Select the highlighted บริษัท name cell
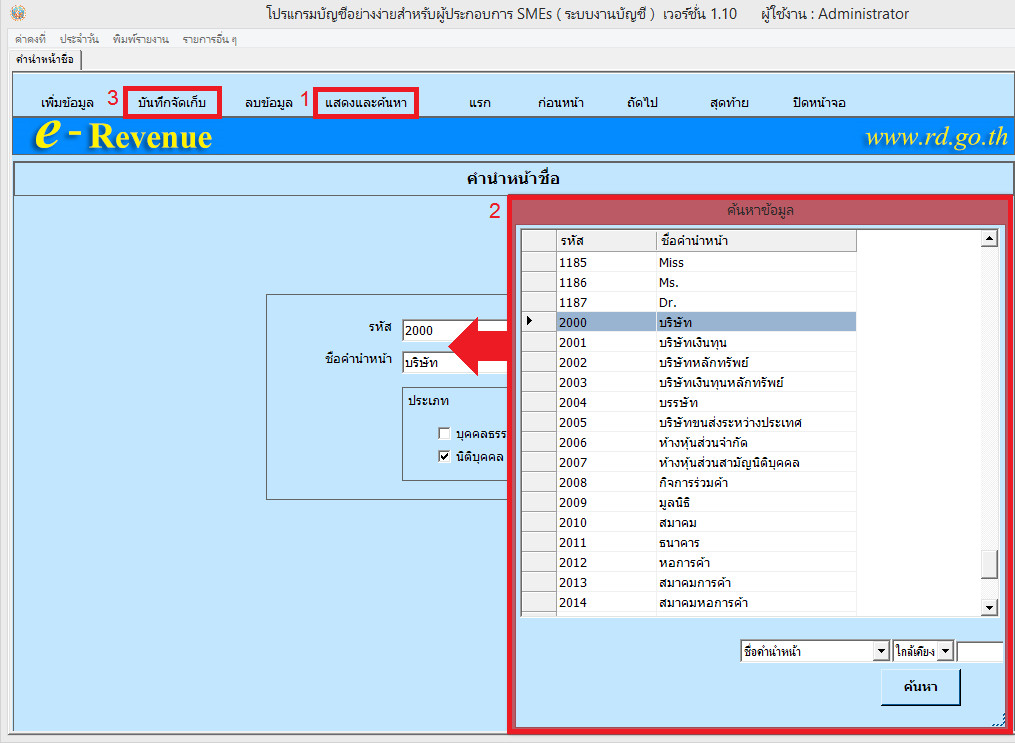 coord(756,322)
